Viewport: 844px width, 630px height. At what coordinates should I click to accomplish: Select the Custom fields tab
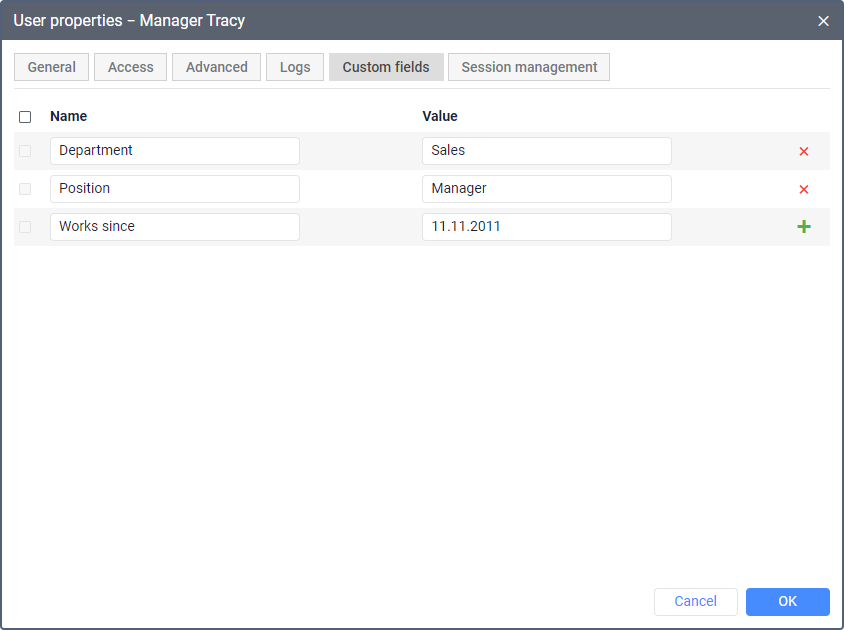tap(386, 67)
